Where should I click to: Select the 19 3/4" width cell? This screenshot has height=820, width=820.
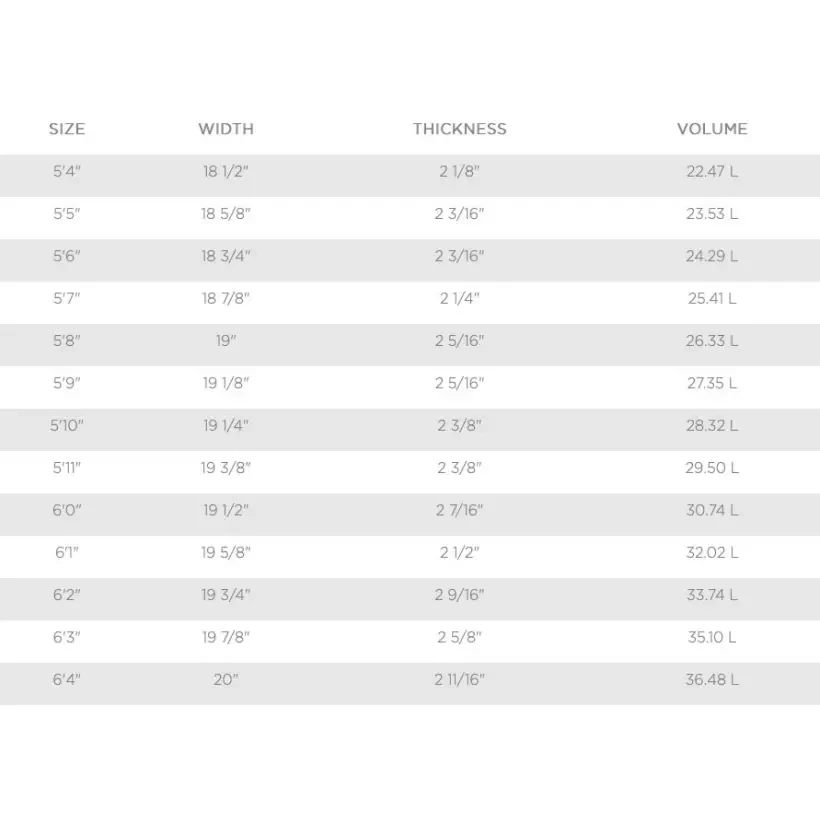pyautogui.click(x=226, y=595)
